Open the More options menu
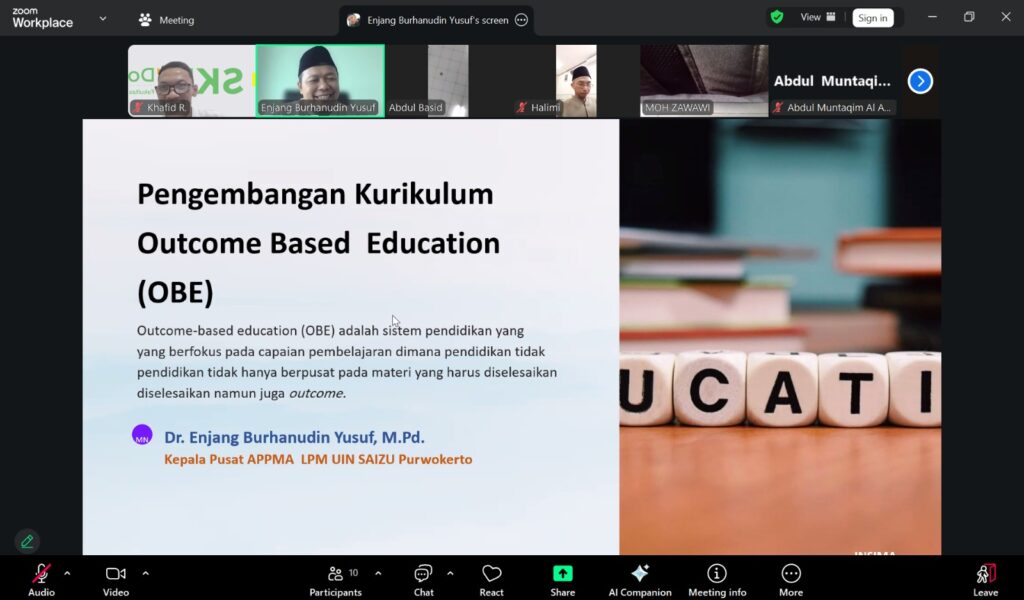This screenshot has height=600, width=1024. [x=791, y=578]
